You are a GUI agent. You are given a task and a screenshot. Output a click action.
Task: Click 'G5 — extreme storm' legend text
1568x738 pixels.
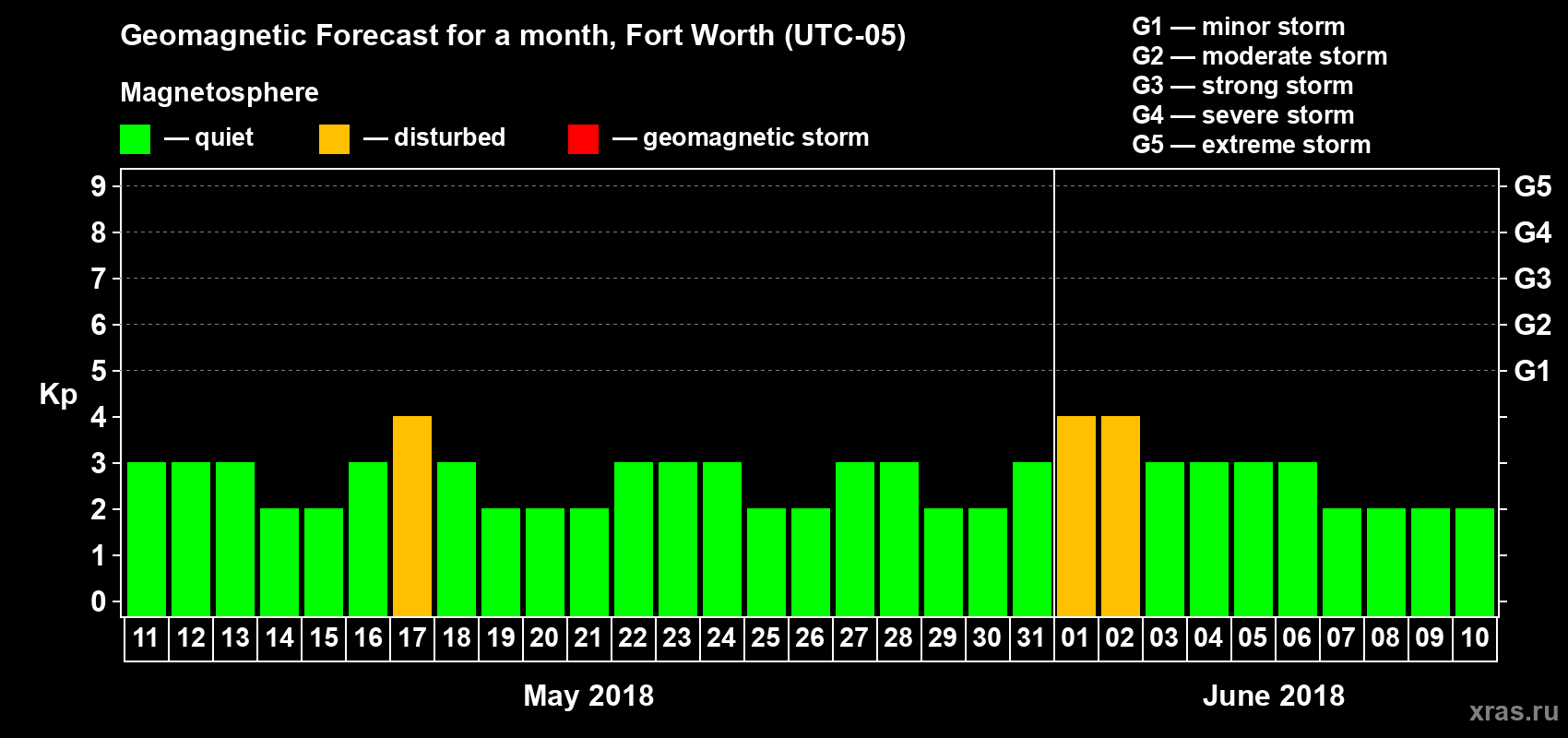coord(1252,145)
